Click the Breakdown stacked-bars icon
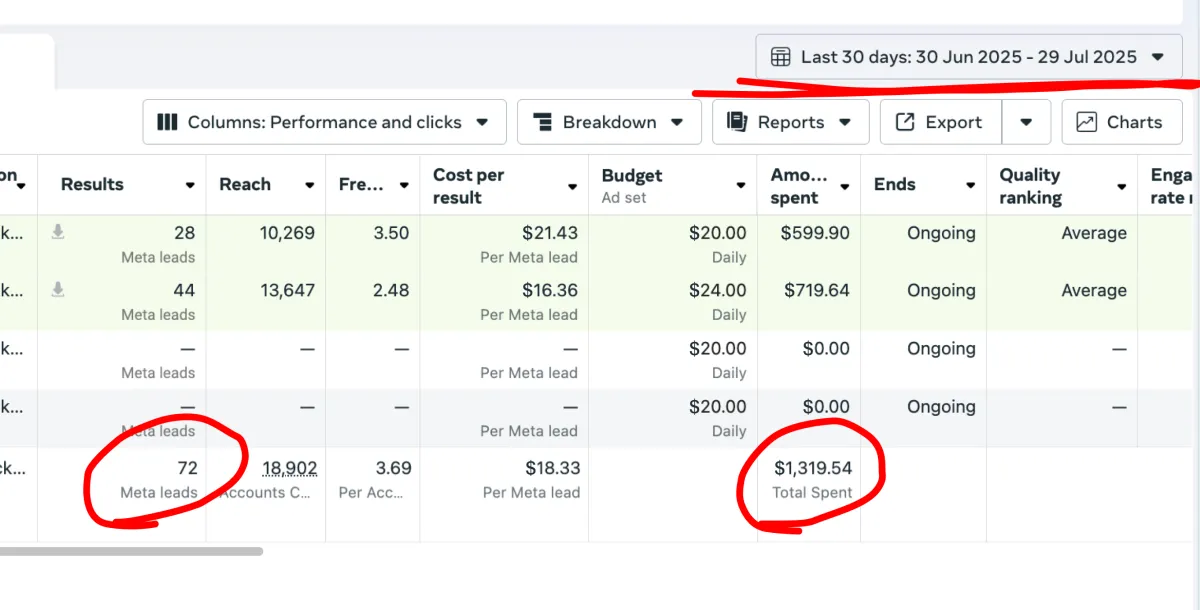1200x610 pixels. tap(543, 122)
